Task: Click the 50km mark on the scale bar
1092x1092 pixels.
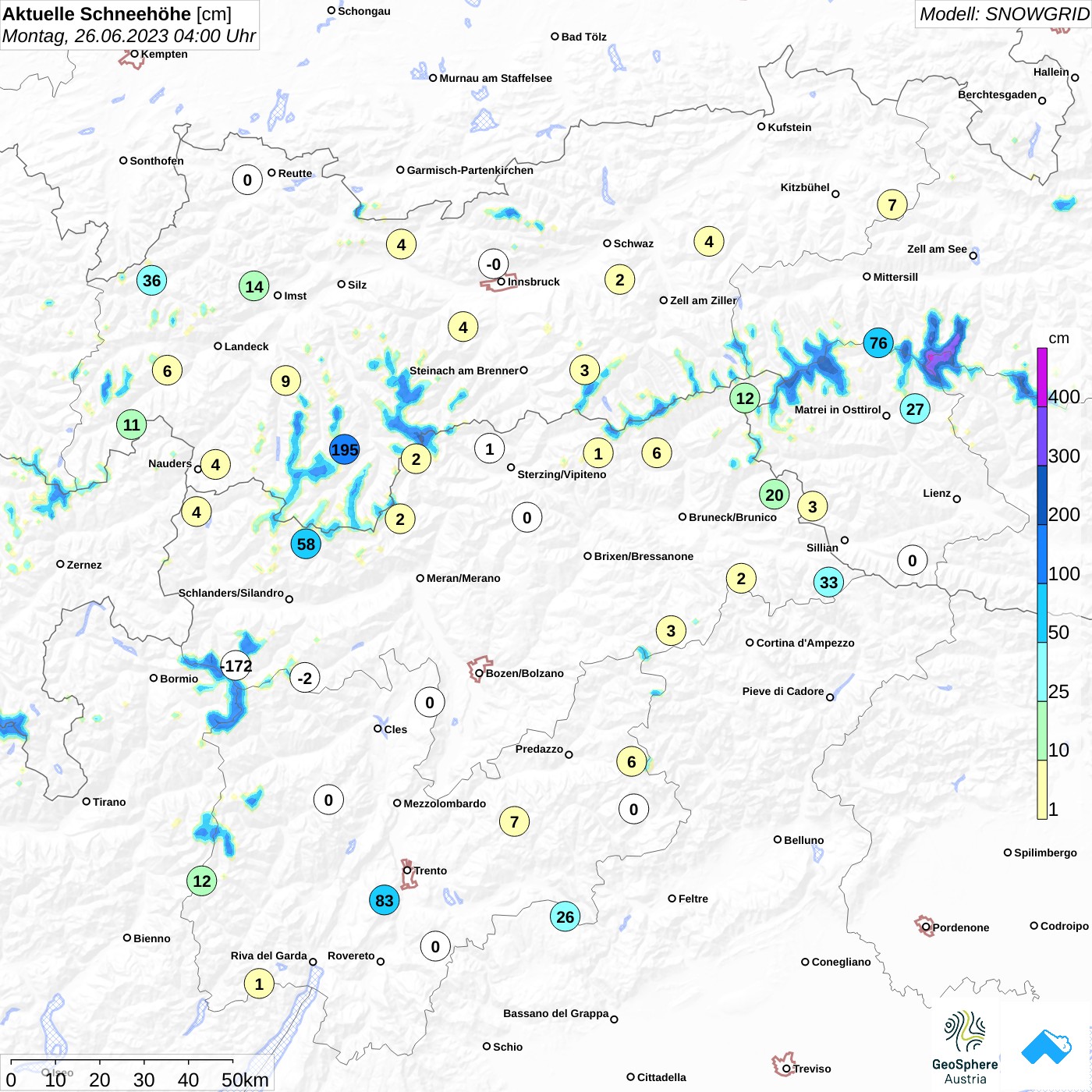Action: pos(245,1080)
